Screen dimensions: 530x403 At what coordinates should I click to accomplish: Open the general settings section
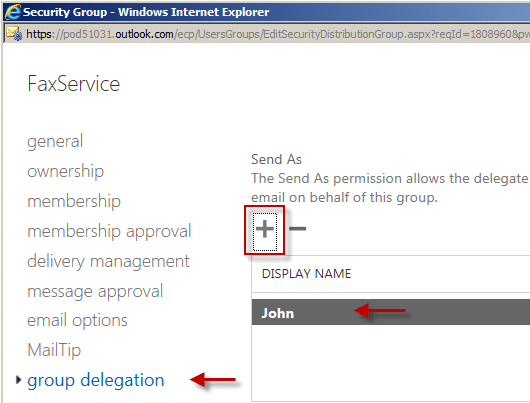click(55, 141)
